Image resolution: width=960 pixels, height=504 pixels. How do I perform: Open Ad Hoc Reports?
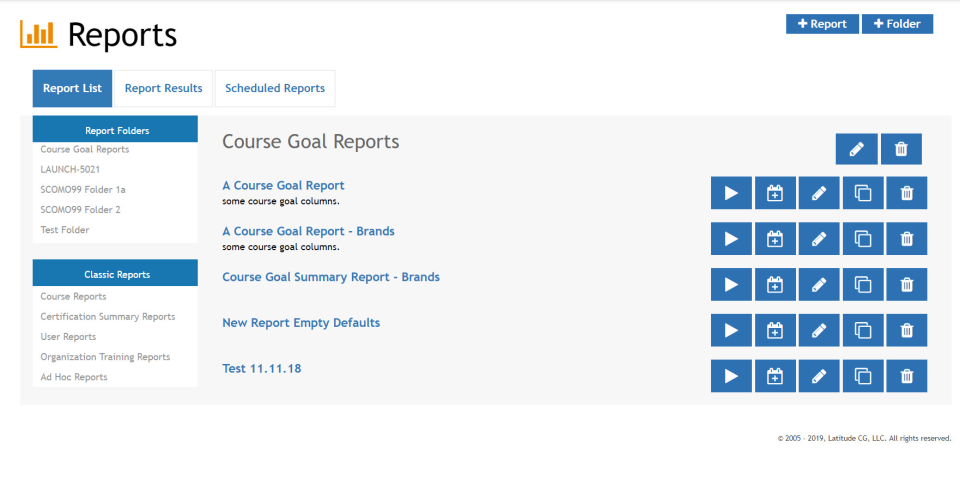point(73,377)
